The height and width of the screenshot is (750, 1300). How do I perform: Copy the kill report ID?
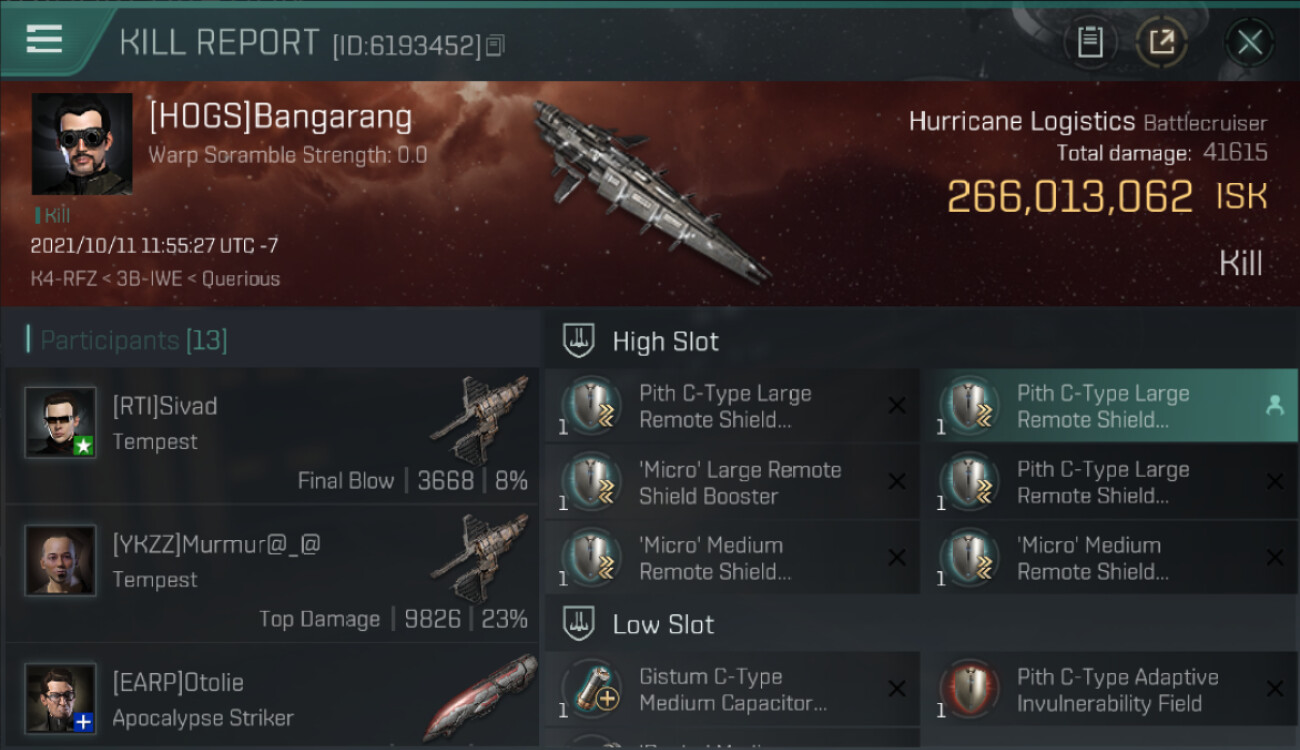point(496,45)
